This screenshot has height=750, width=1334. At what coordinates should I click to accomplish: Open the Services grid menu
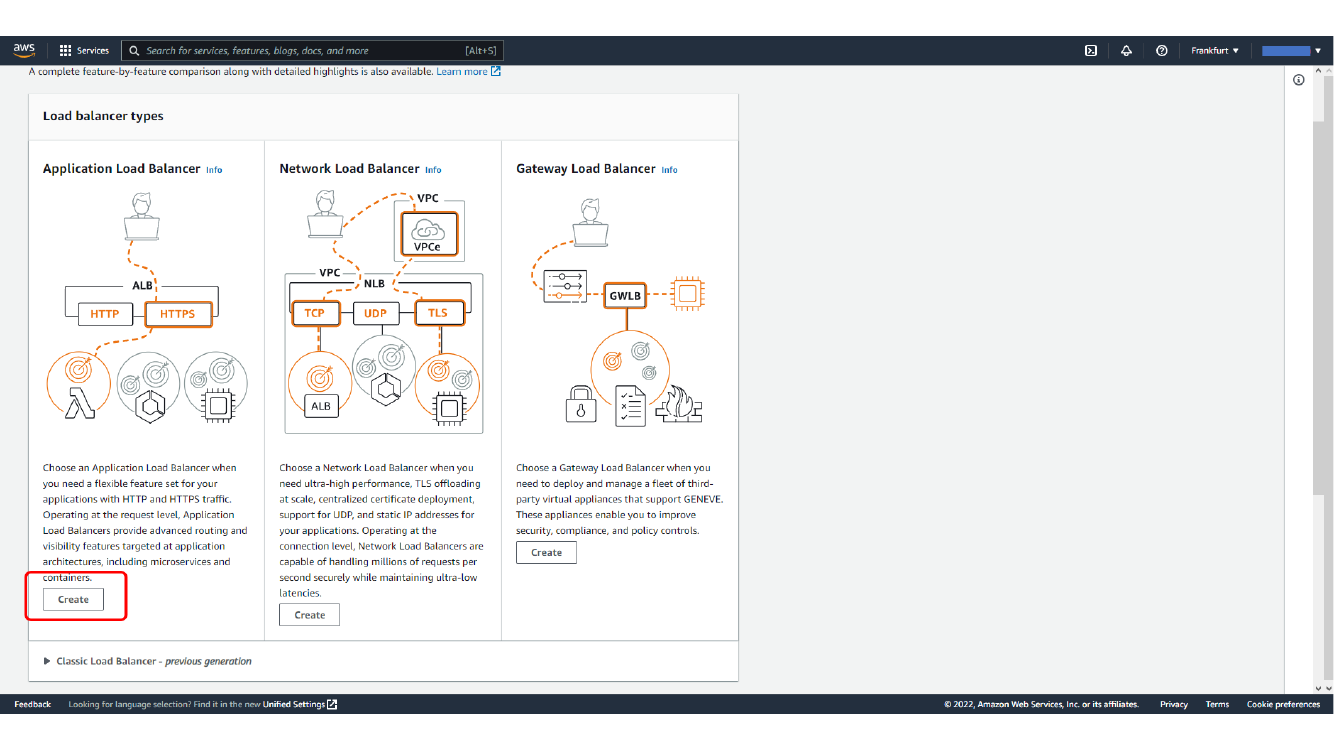[65, 50]
